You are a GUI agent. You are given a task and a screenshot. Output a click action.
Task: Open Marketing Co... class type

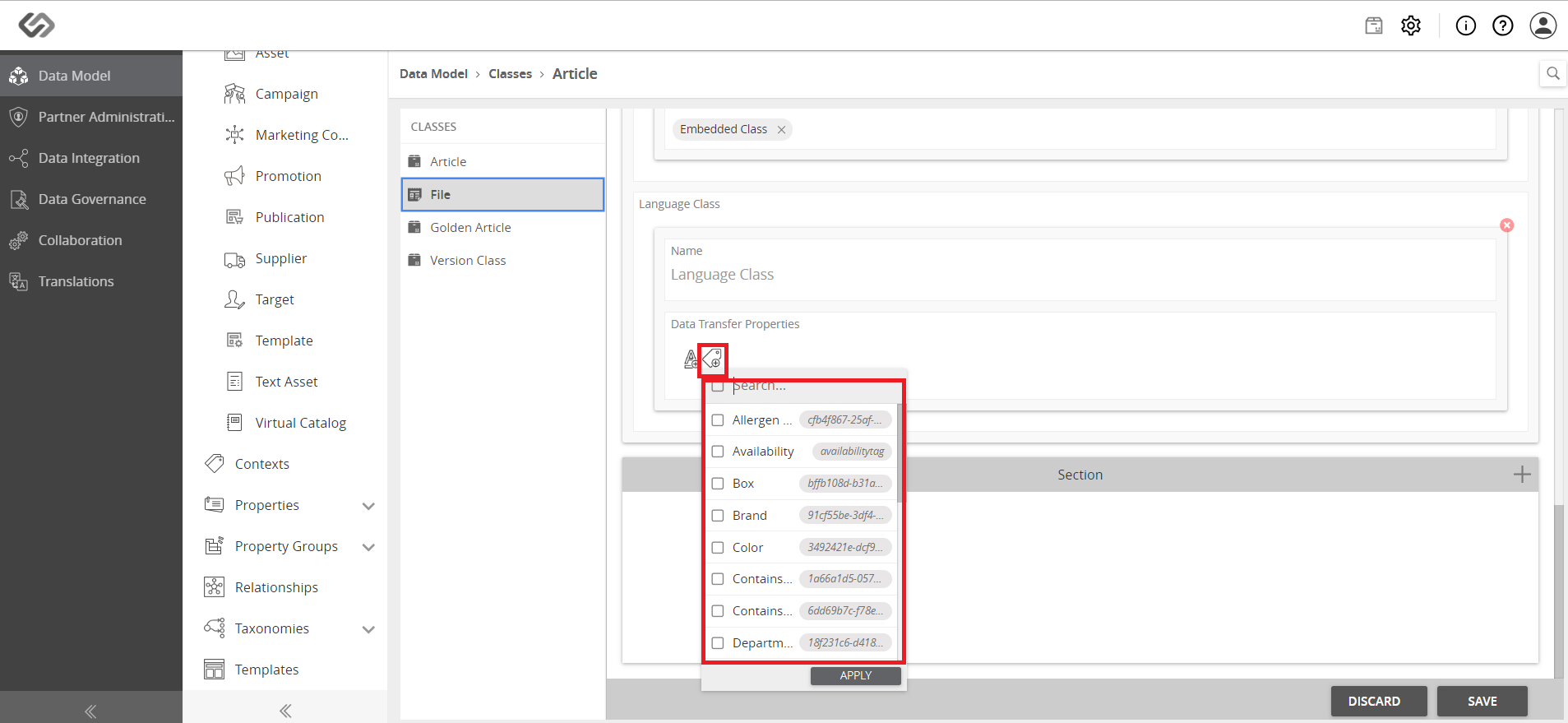tap(284, 135)
